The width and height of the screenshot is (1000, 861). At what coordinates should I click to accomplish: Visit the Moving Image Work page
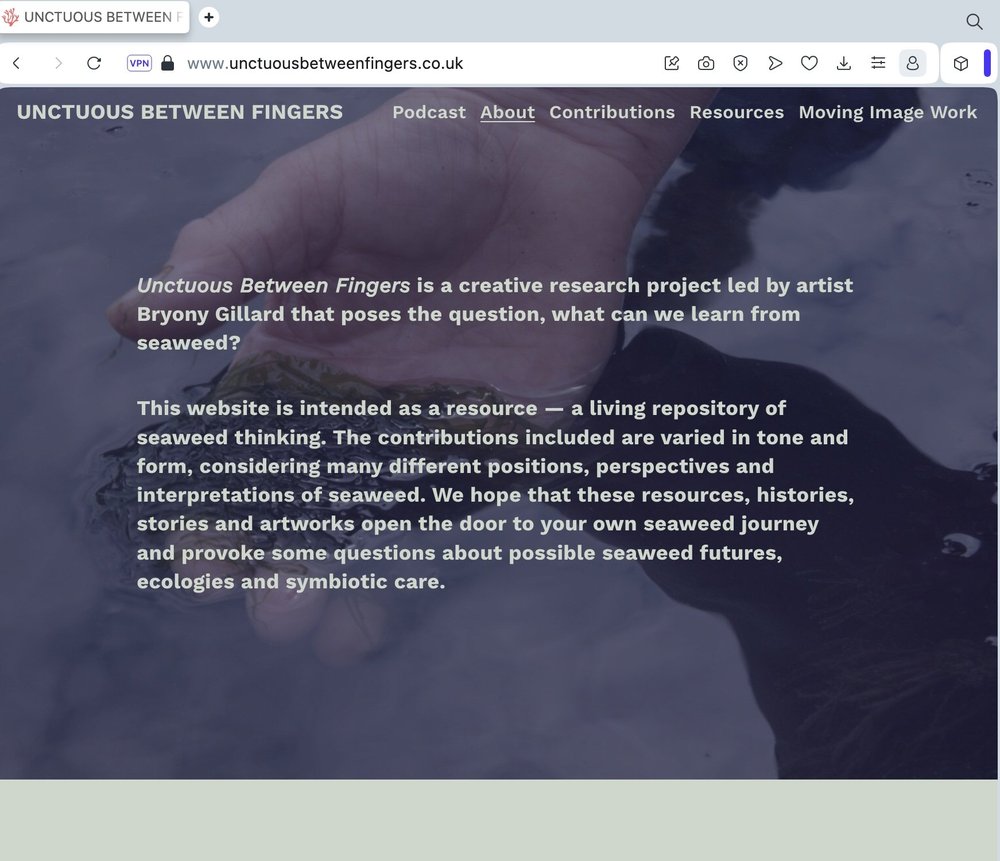pyautogui.click(x=888, y=112)
